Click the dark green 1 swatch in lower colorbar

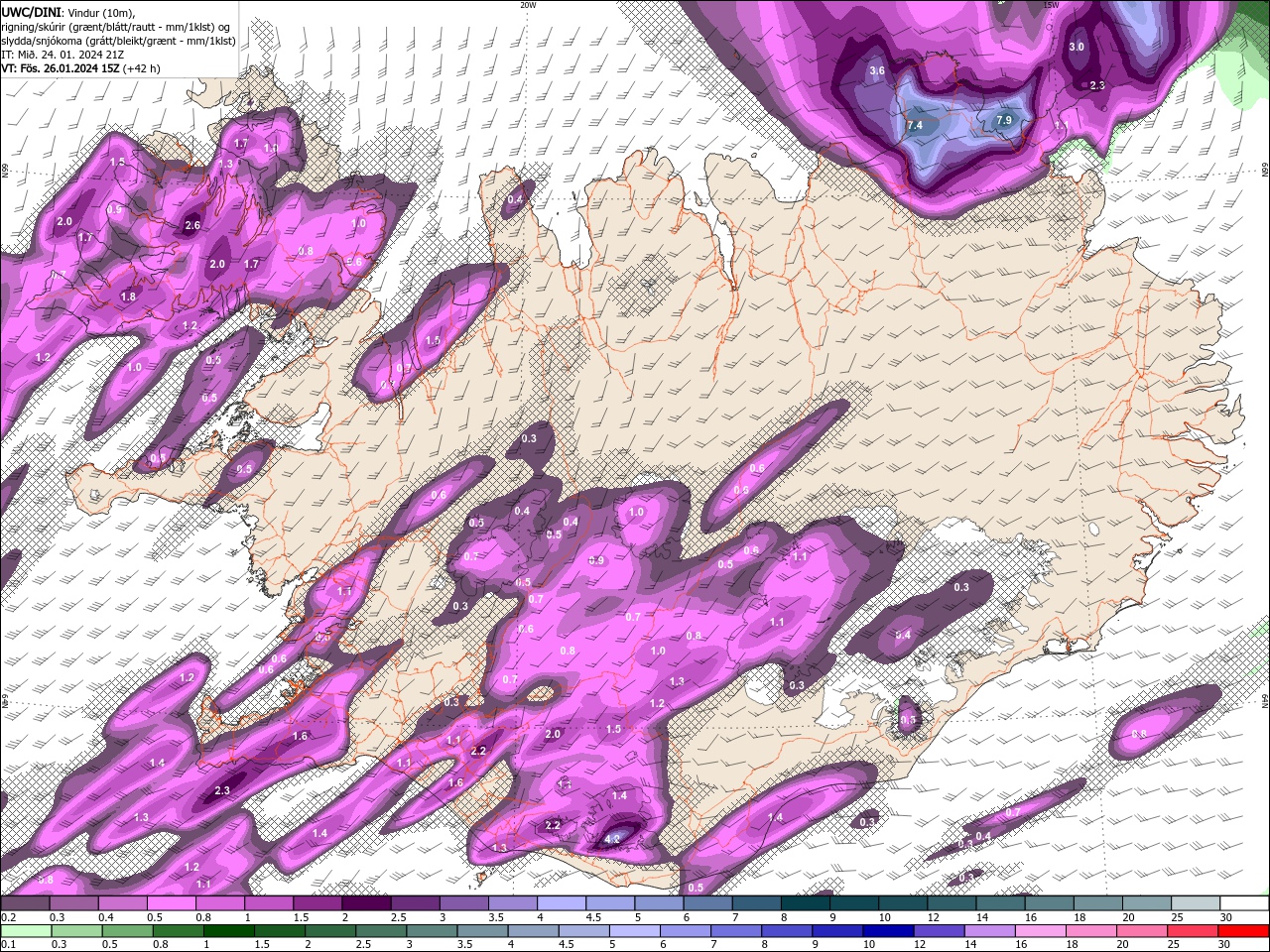(x=228, y=930)
